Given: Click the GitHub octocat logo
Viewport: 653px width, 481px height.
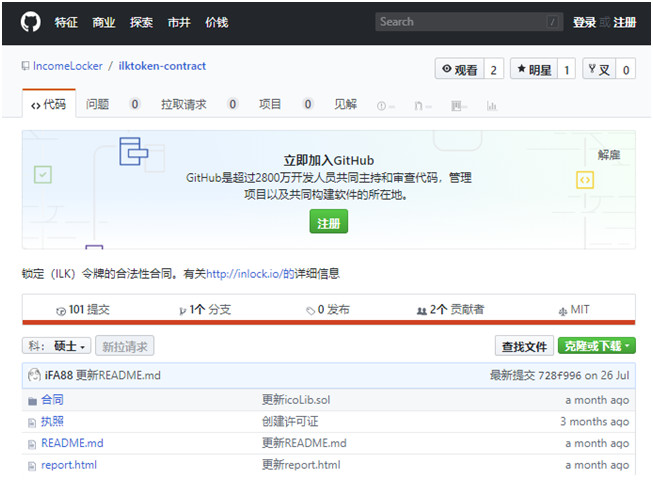Looking at the screenshot, I should pyautogui.click(x=30, y=22).
